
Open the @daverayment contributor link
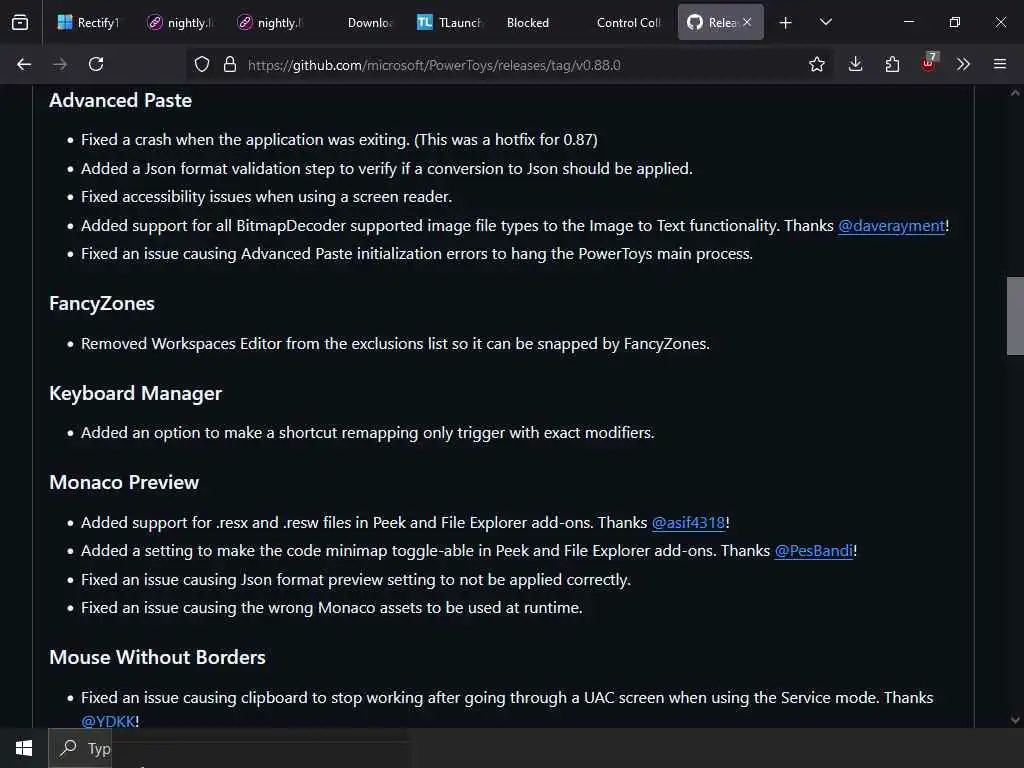[891, 225]
